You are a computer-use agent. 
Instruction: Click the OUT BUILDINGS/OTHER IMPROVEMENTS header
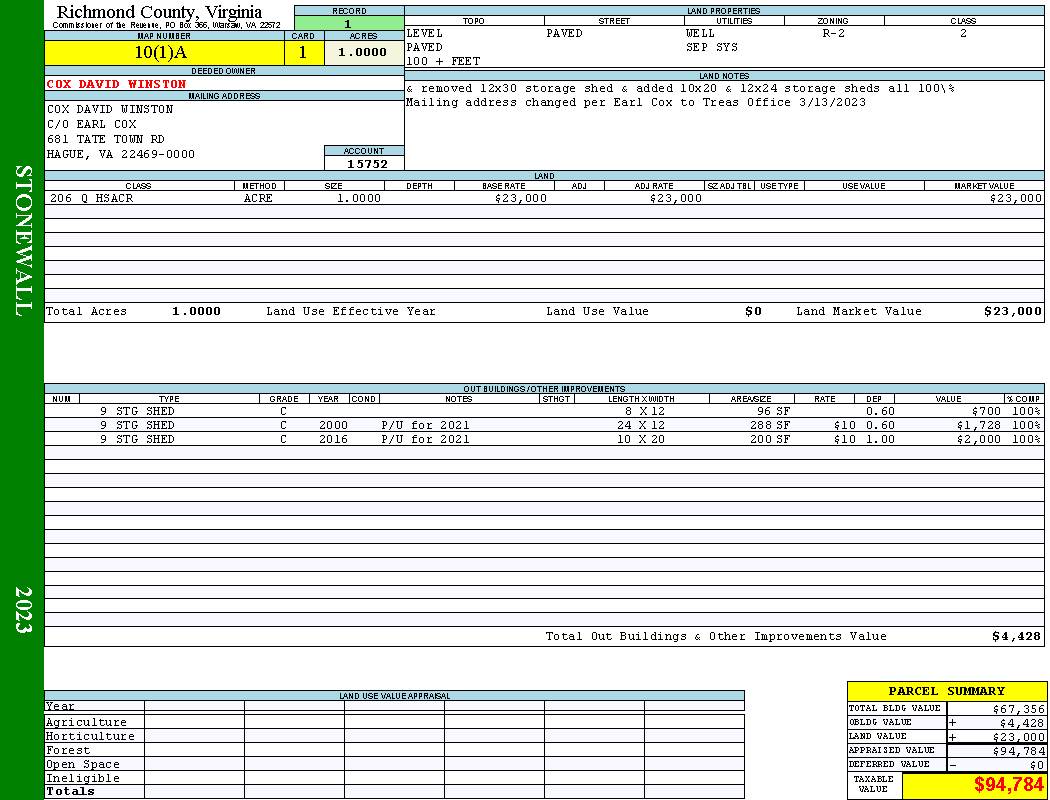click(544, 389)
